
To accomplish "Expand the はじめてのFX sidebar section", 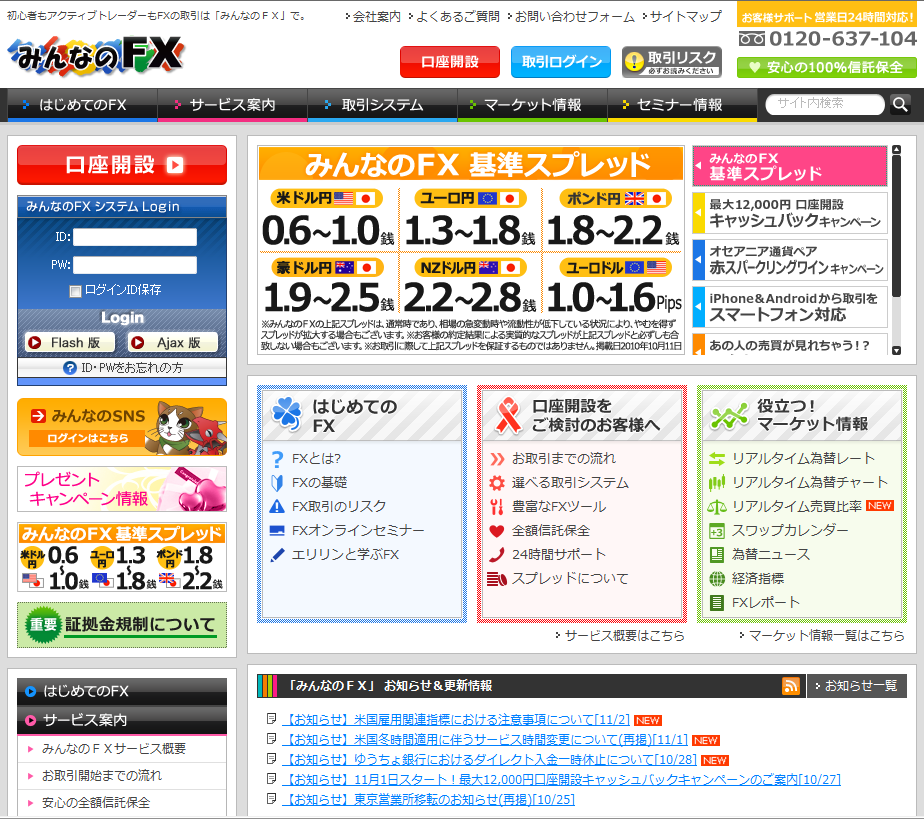I will click(x=122, y=691).
